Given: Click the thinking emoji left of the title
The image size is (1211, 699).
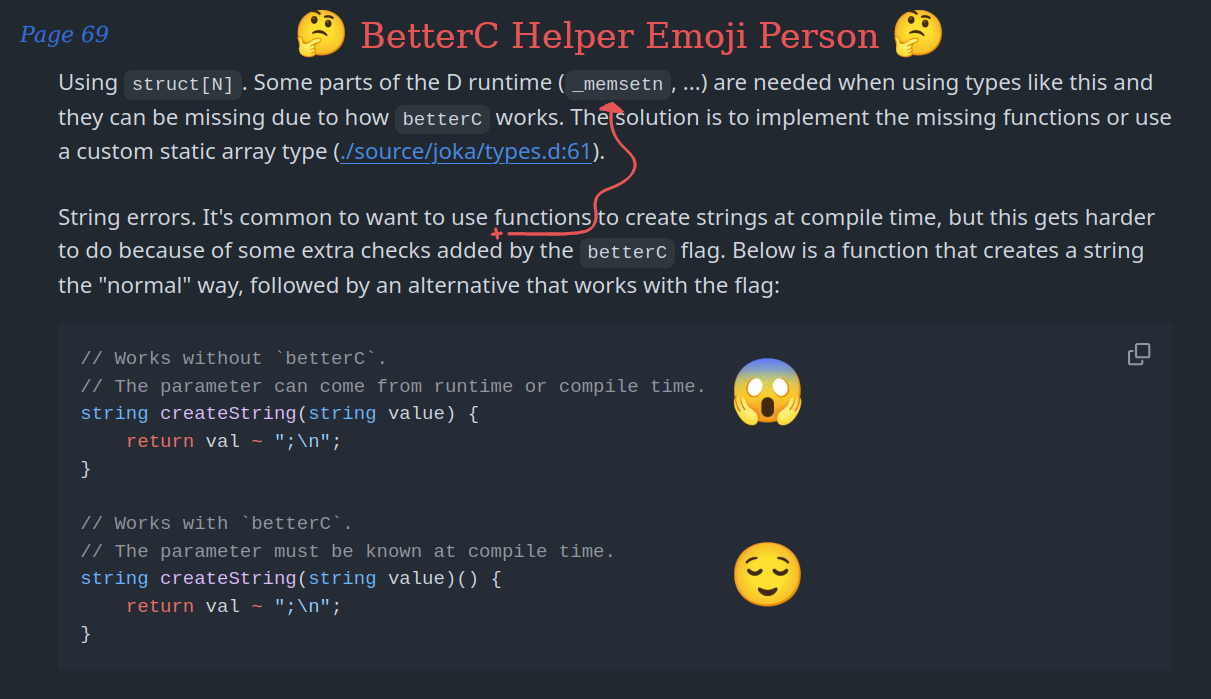Looking at the screenshot, I should (x=320, y=35).
